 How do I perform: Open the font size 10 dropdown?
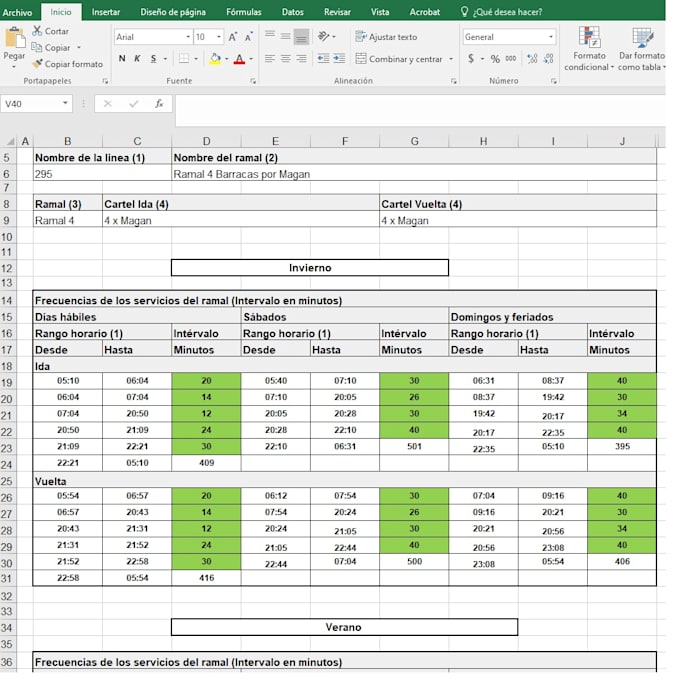tap(218, 37)
